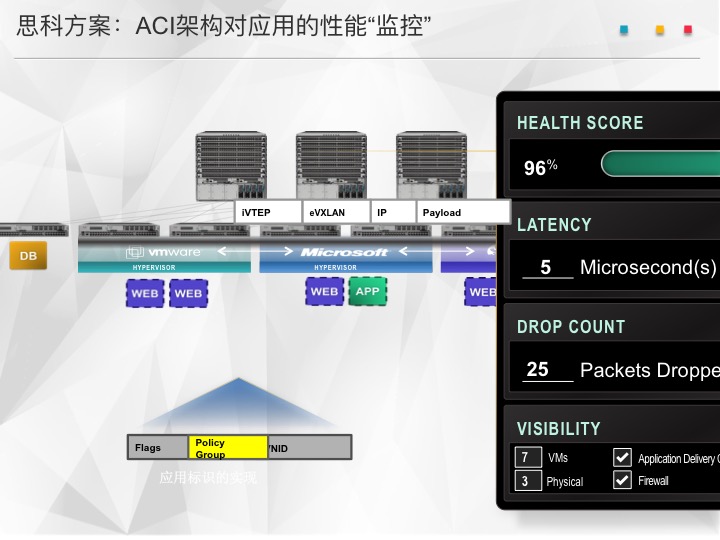Screen dimensions: 720x540
Task: Click the Microsoft hypervisor logo
Action: point(344,252)
